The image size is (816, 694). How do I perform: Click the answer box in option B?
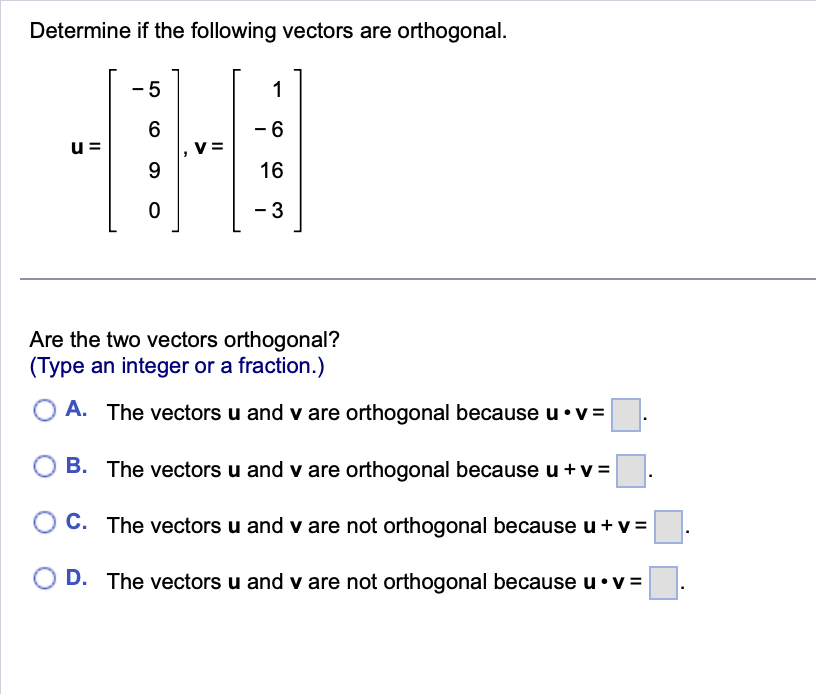click(629, 472)
